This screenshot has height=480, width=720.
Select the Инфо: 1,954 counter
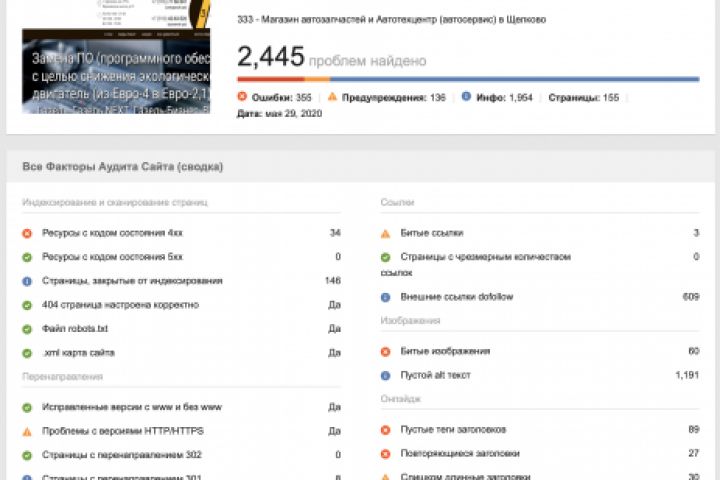[504, 97]
